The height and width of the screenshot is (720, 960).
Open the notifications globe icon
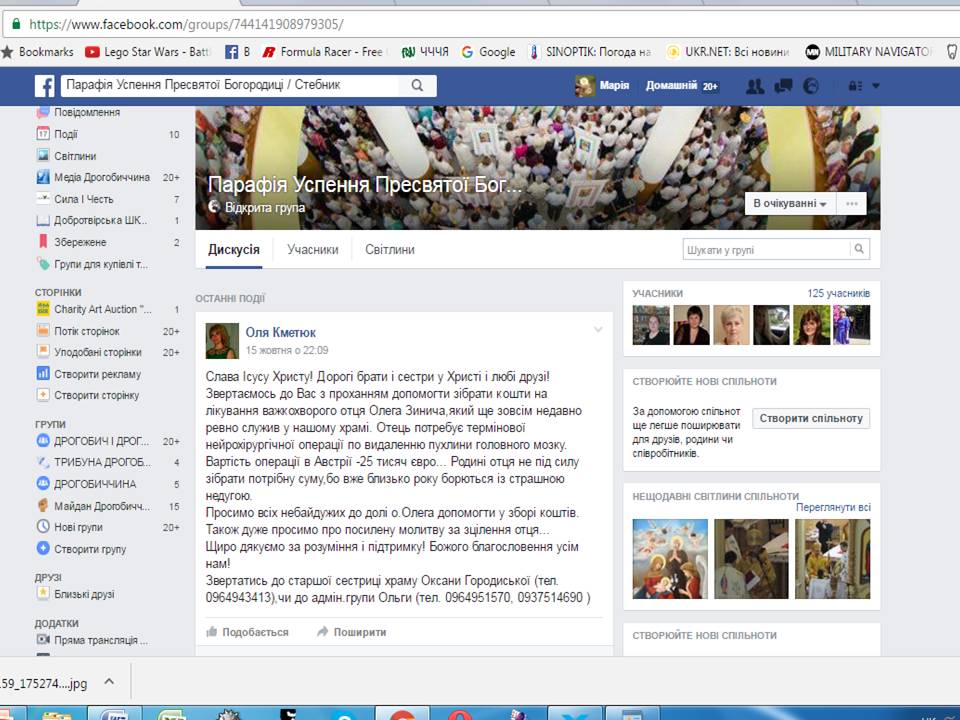(811, 86)
